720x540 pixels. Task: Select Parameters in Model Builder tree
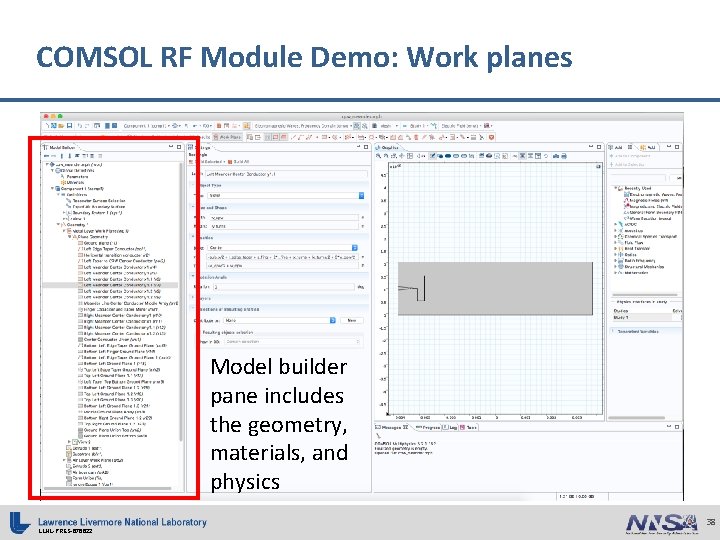coord(77,176)
